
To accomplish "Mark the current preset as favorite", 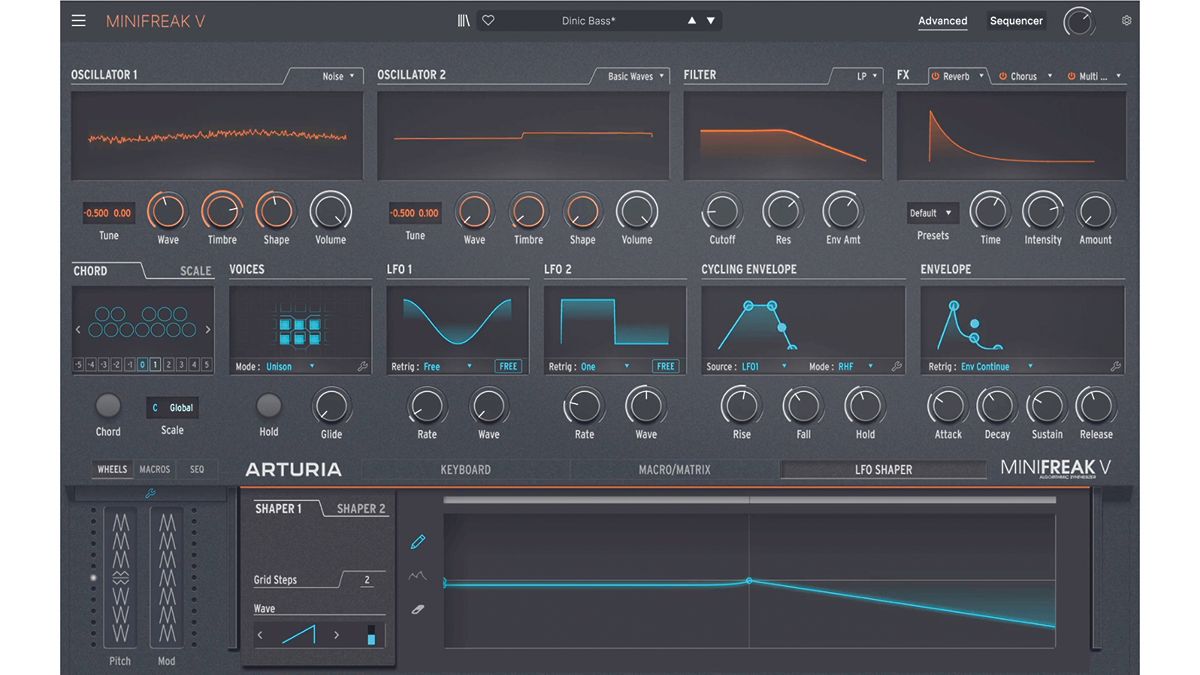I will tap(487, 19).
